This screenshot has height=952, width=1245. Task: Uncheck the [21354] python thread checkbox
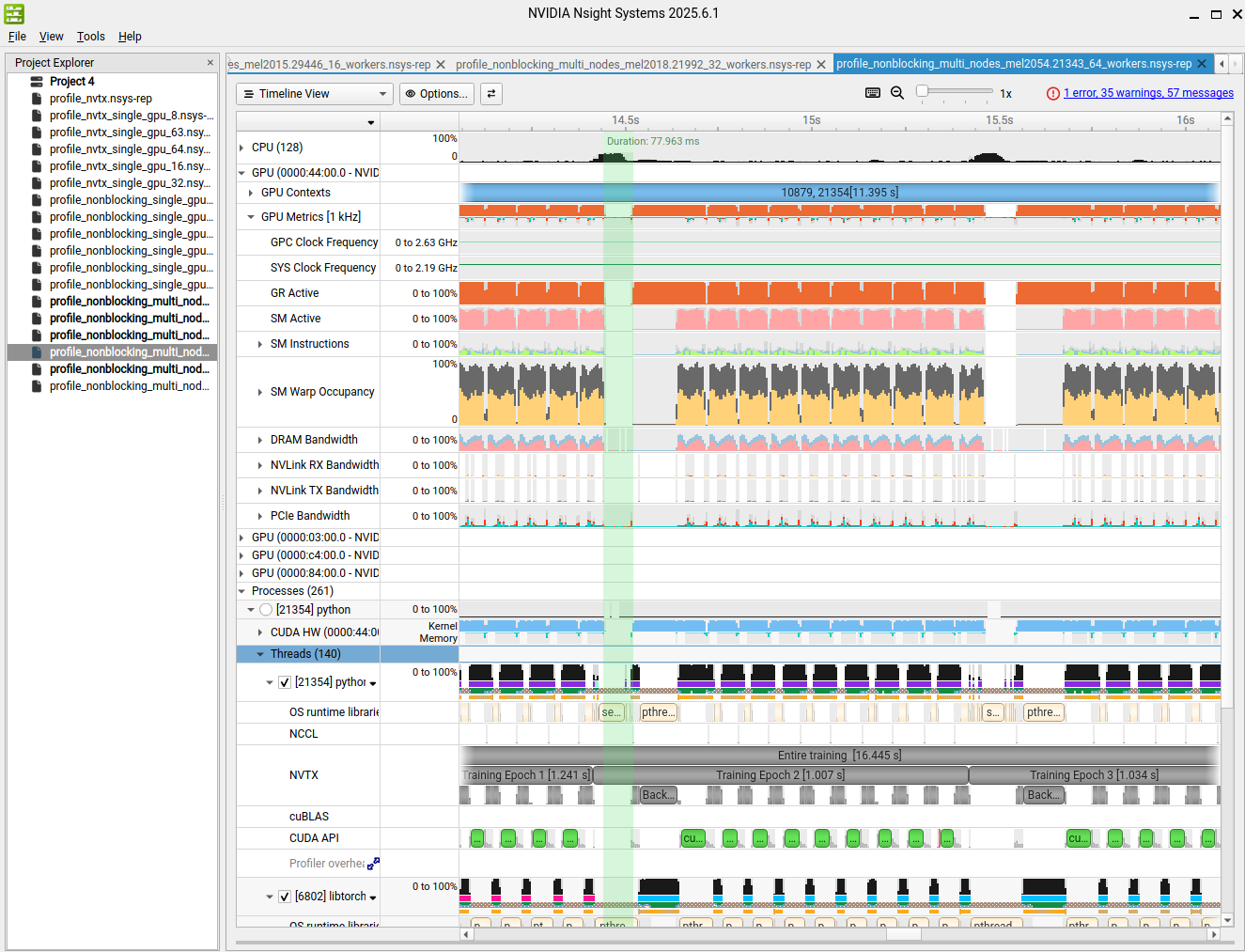[x=285, y=682]
